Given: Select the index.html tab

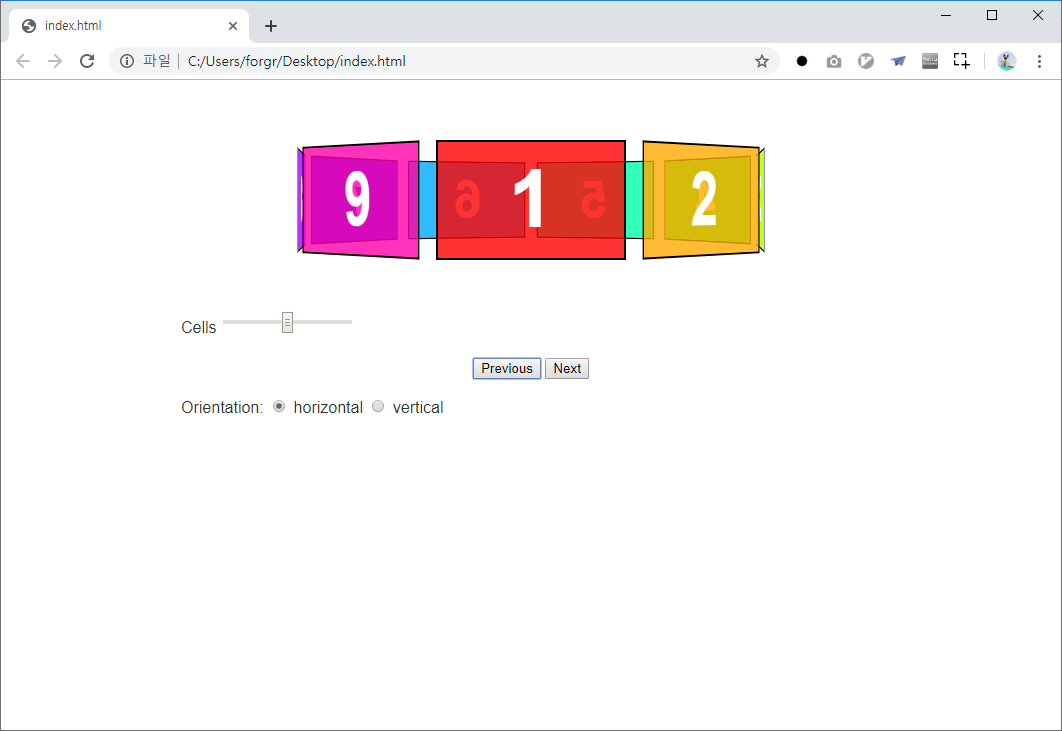Looking at the screenshot, I should tap(129, 26).
